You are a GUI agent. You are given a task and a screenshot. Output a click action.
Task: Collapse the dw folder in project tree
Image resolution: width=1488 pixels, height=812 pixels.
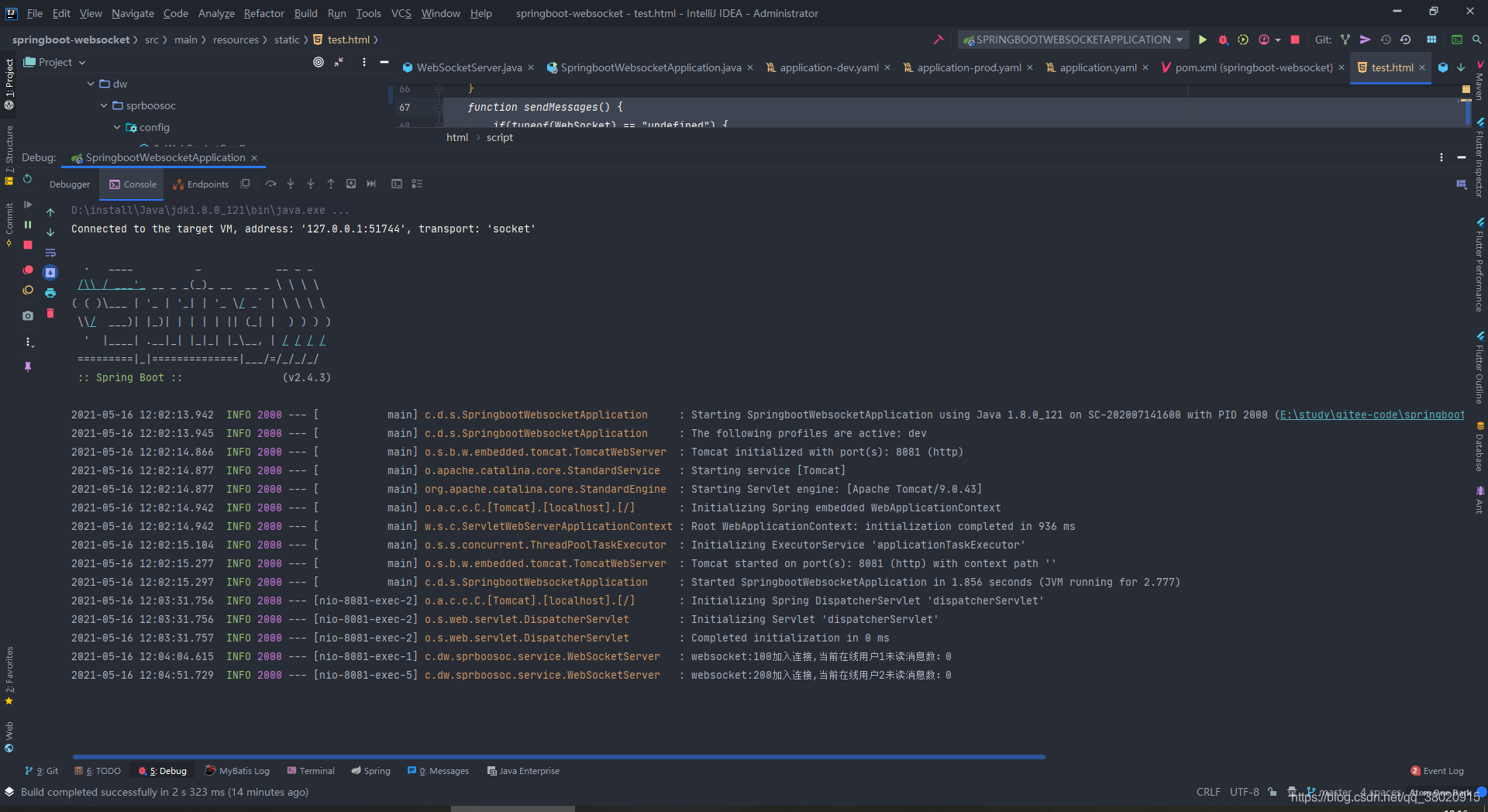point(91,84)
